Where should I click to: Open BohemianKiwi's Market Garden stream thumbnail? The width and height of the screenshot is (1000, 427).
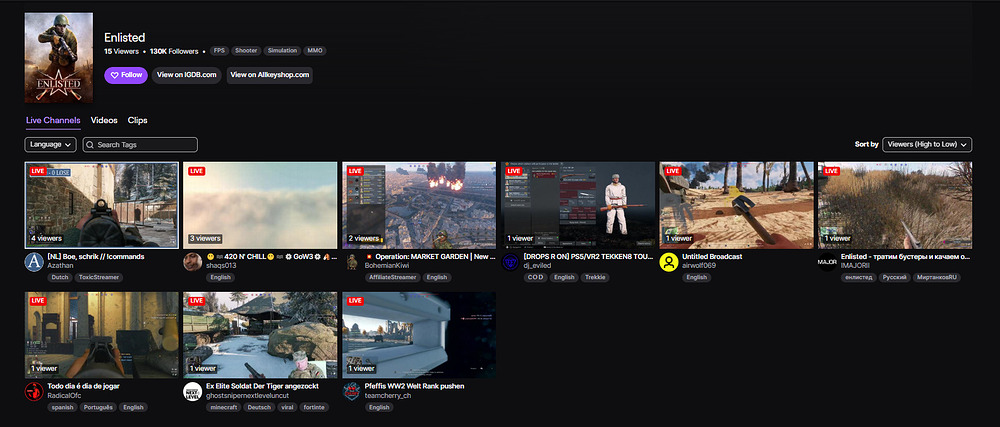(419, 205)
